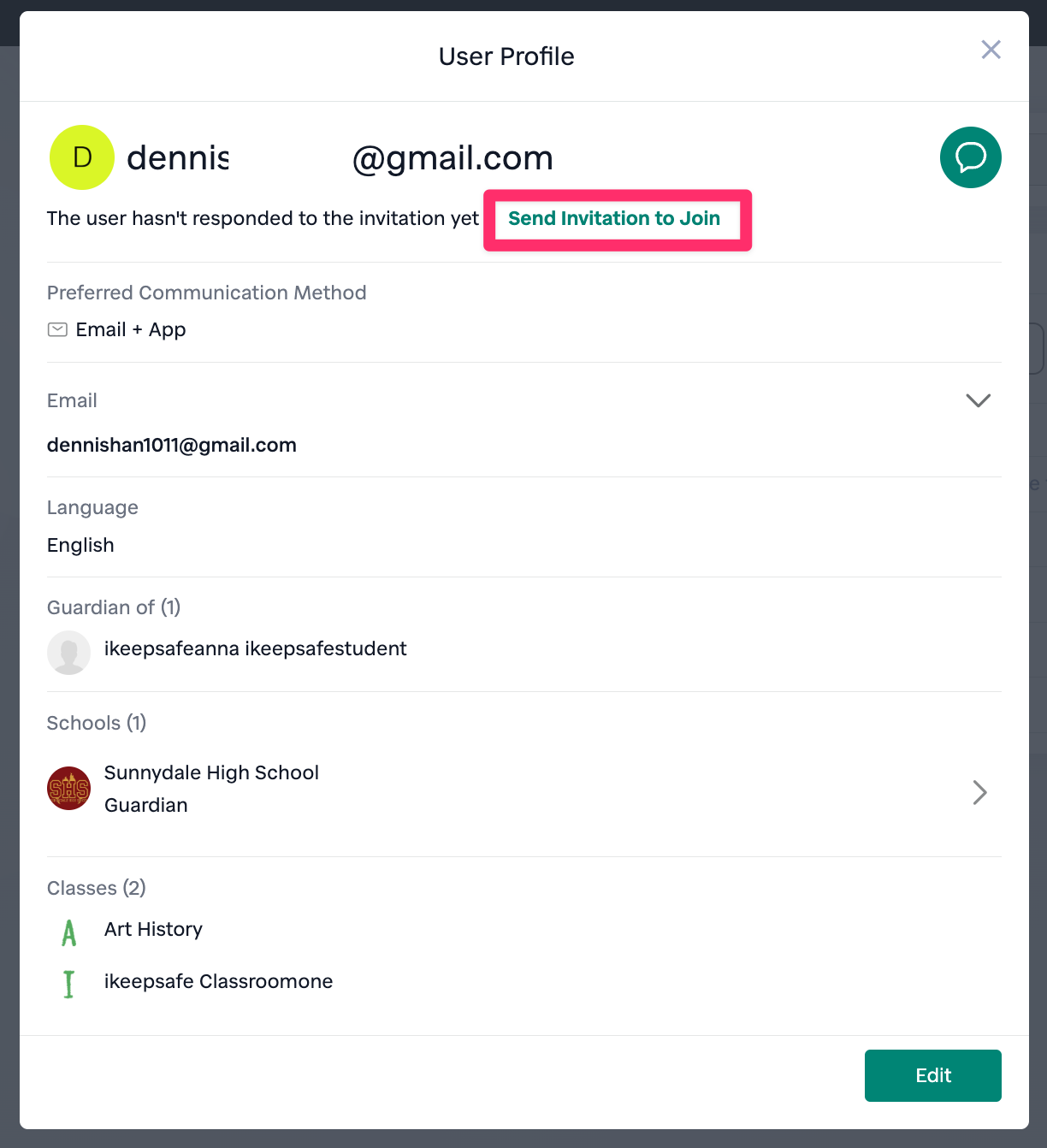This screenshot has width=1047, height=1148.
Task: Open Sunnydale High School details arrow
Action: [x=979, y=792]
